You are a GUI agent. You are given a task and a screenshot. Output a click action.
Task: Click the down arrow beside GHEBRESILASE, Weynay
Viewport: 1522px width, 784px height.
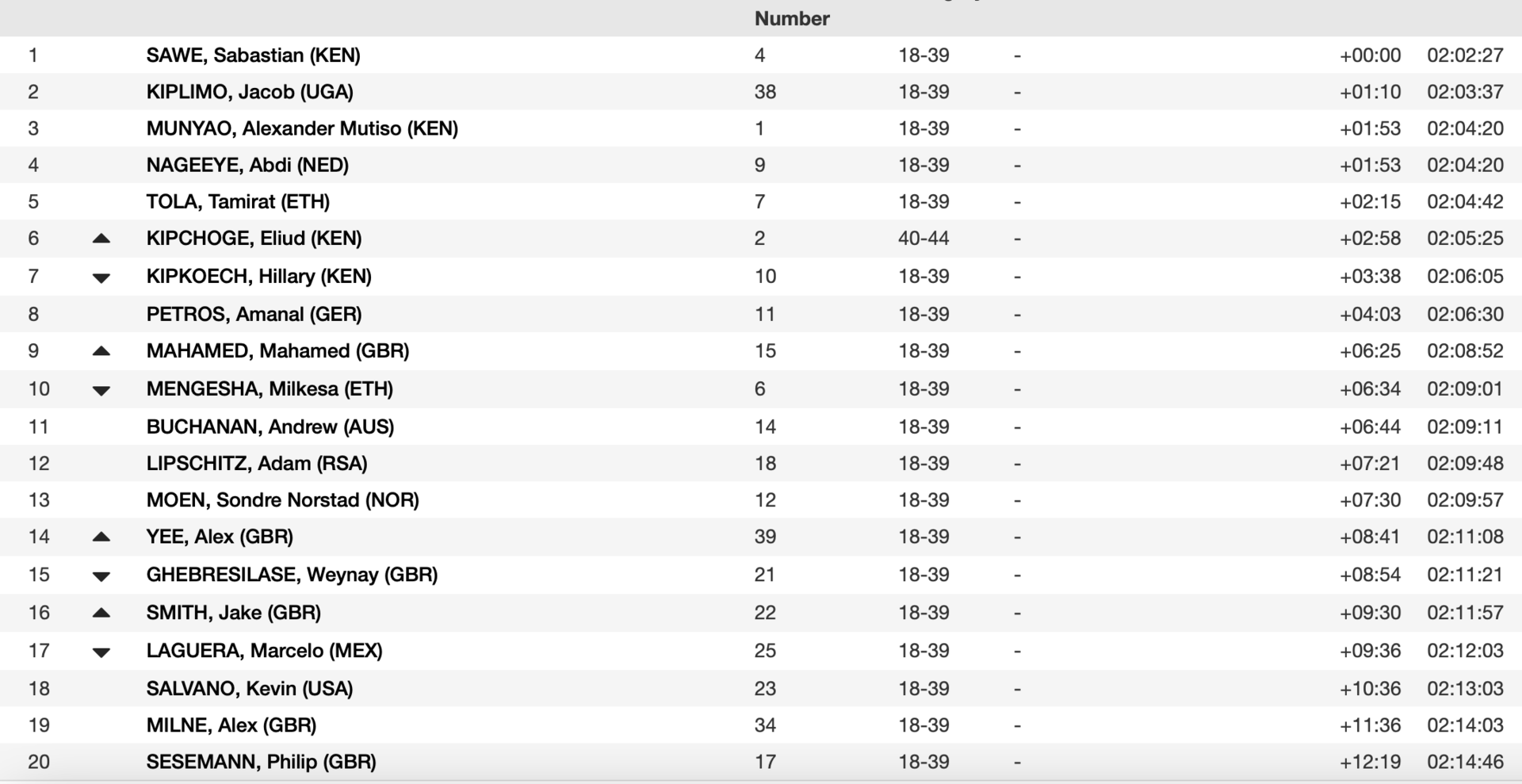[x=101, y=576]
